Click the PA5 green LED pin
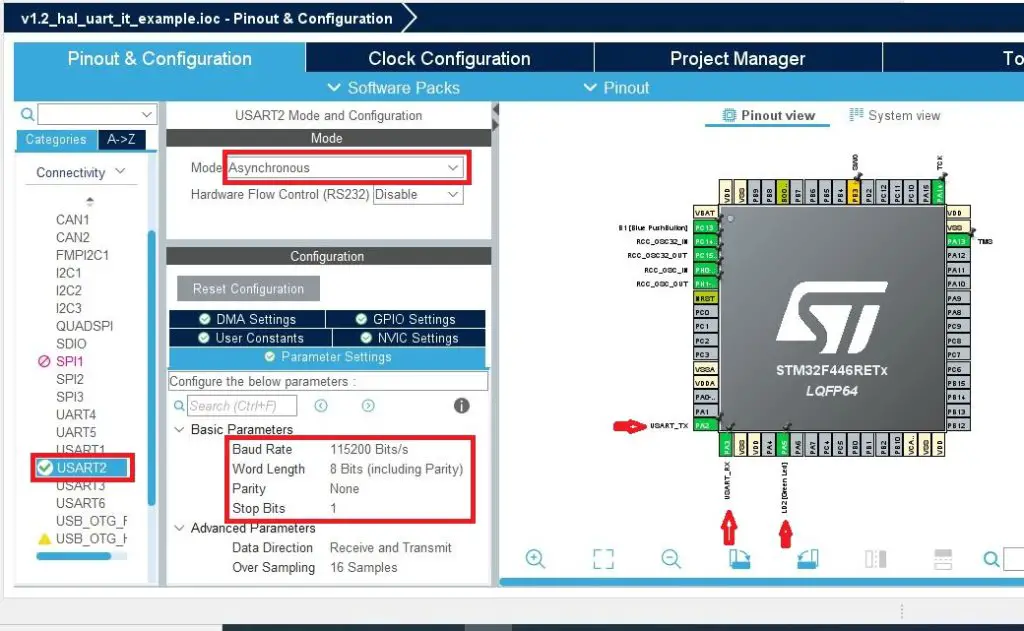 tap(784, 445)
